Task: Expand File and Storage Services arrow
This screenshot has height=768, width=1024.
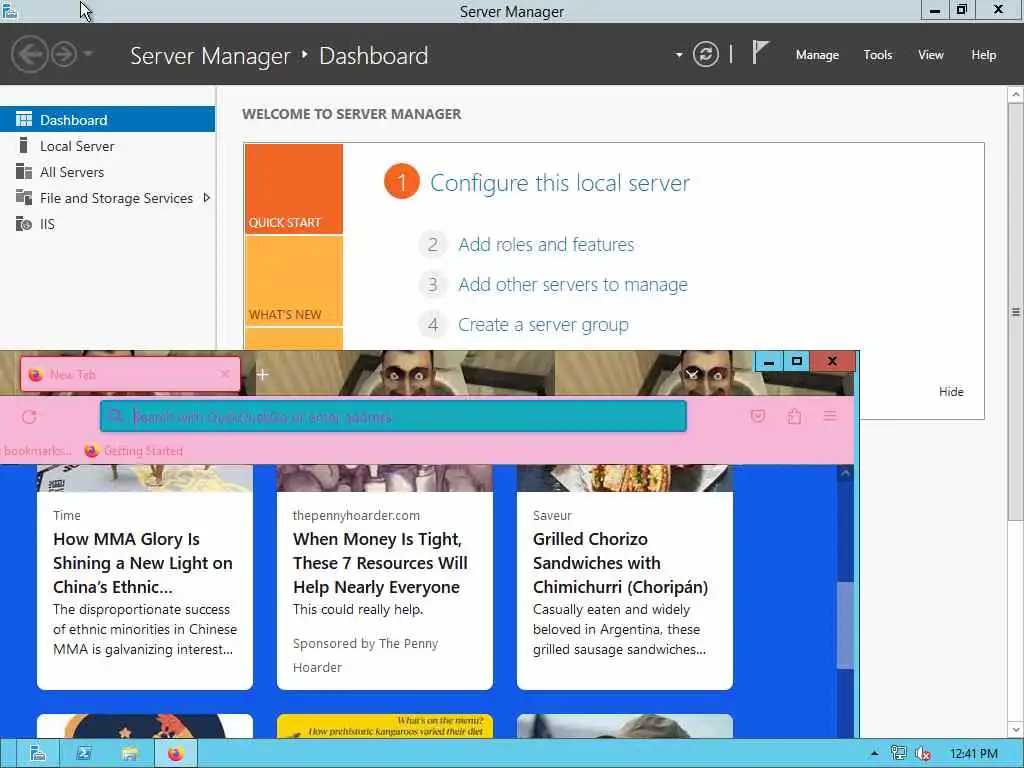Action: click(x=206, y=197)
